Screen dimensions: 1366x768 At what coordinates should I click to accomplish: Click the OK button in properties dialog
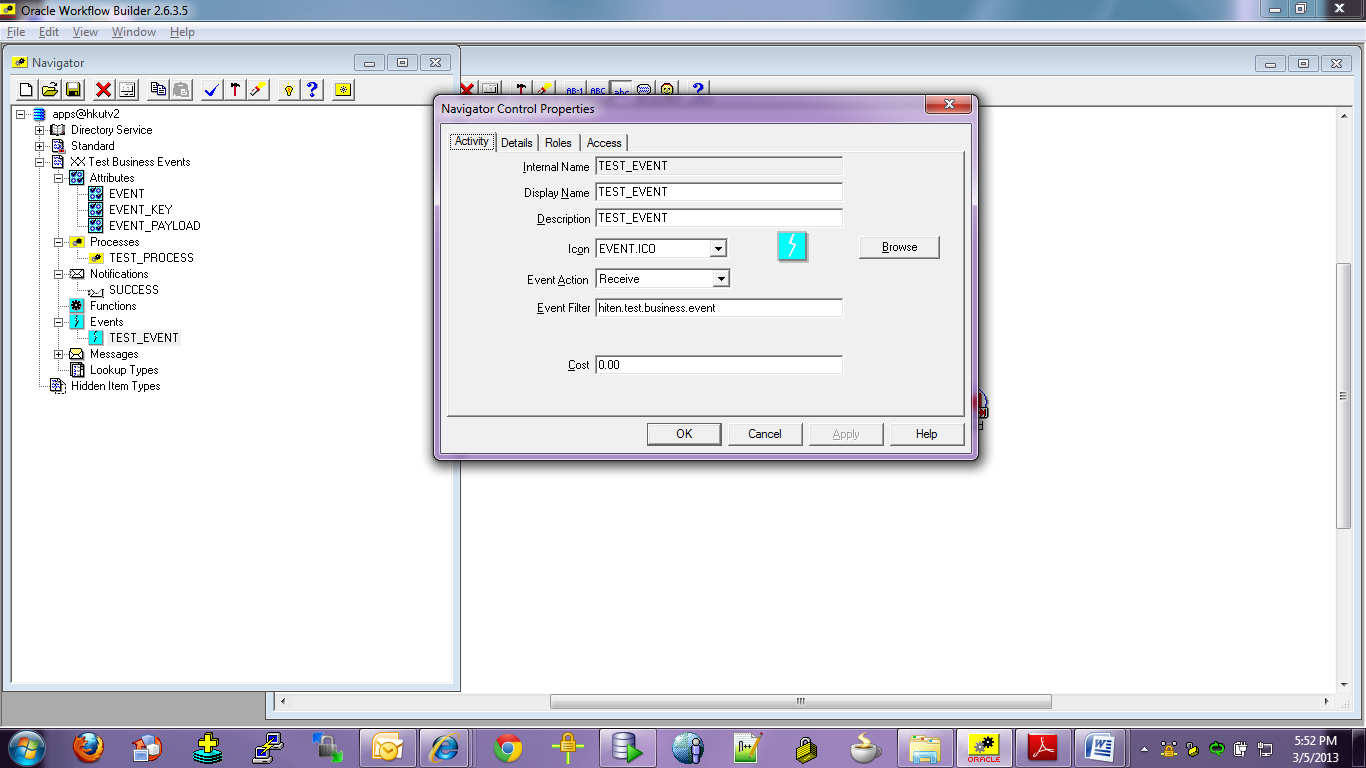point(684,434)
